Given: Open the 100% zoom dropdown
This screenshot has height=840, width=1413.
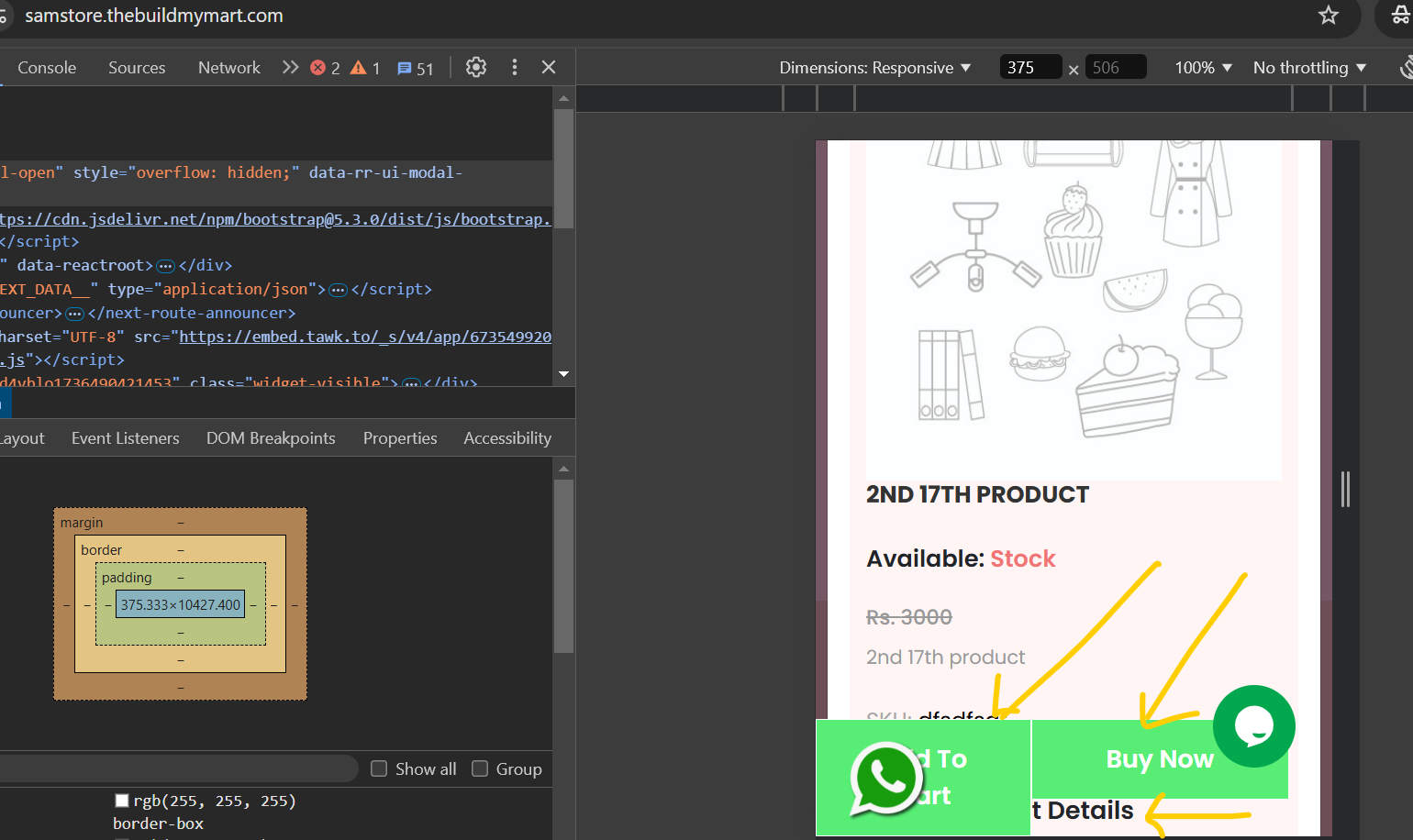Looking at the screenshot, I should click(x=1203, y=68).
